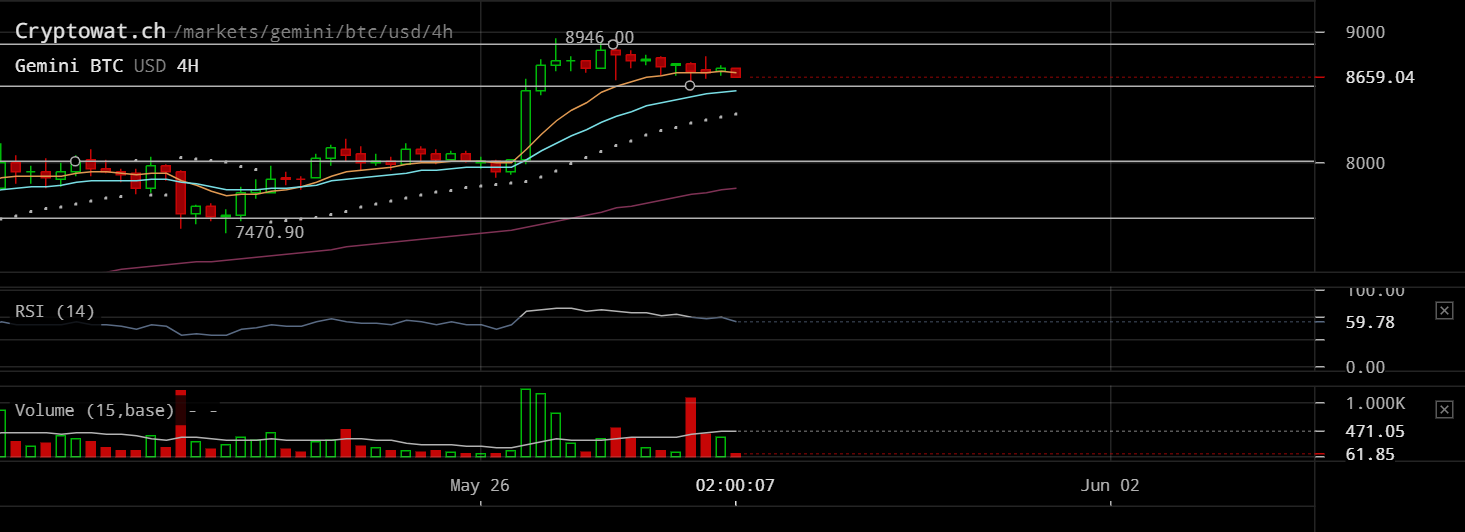Screen dimensions: 1465x532
Task: Open the /markets/gemini/btc/usd/4h path link
Action: [313, 32]
